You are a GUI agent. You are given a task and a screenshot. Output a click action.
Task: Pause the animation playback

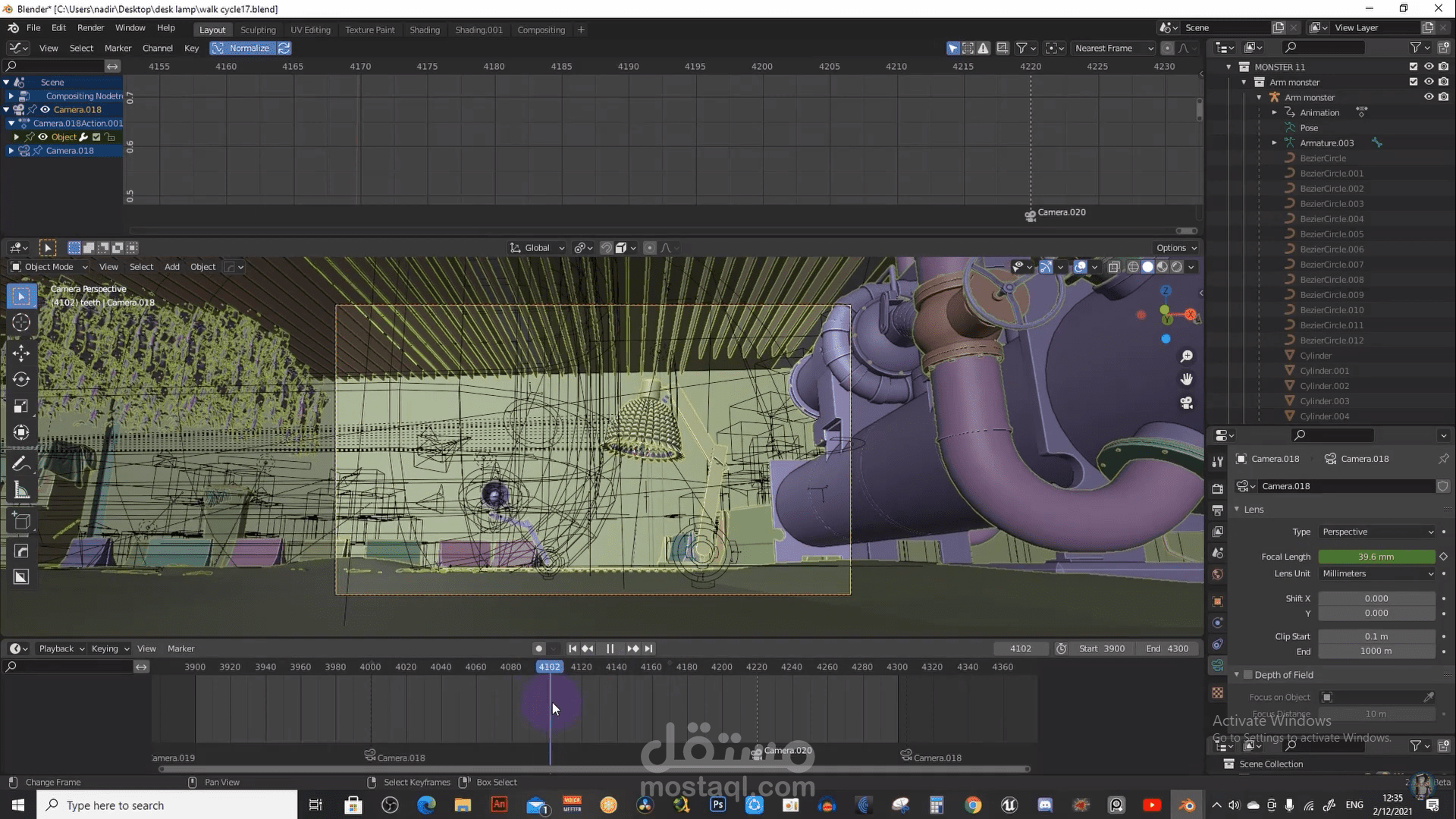tap(610, 648)
